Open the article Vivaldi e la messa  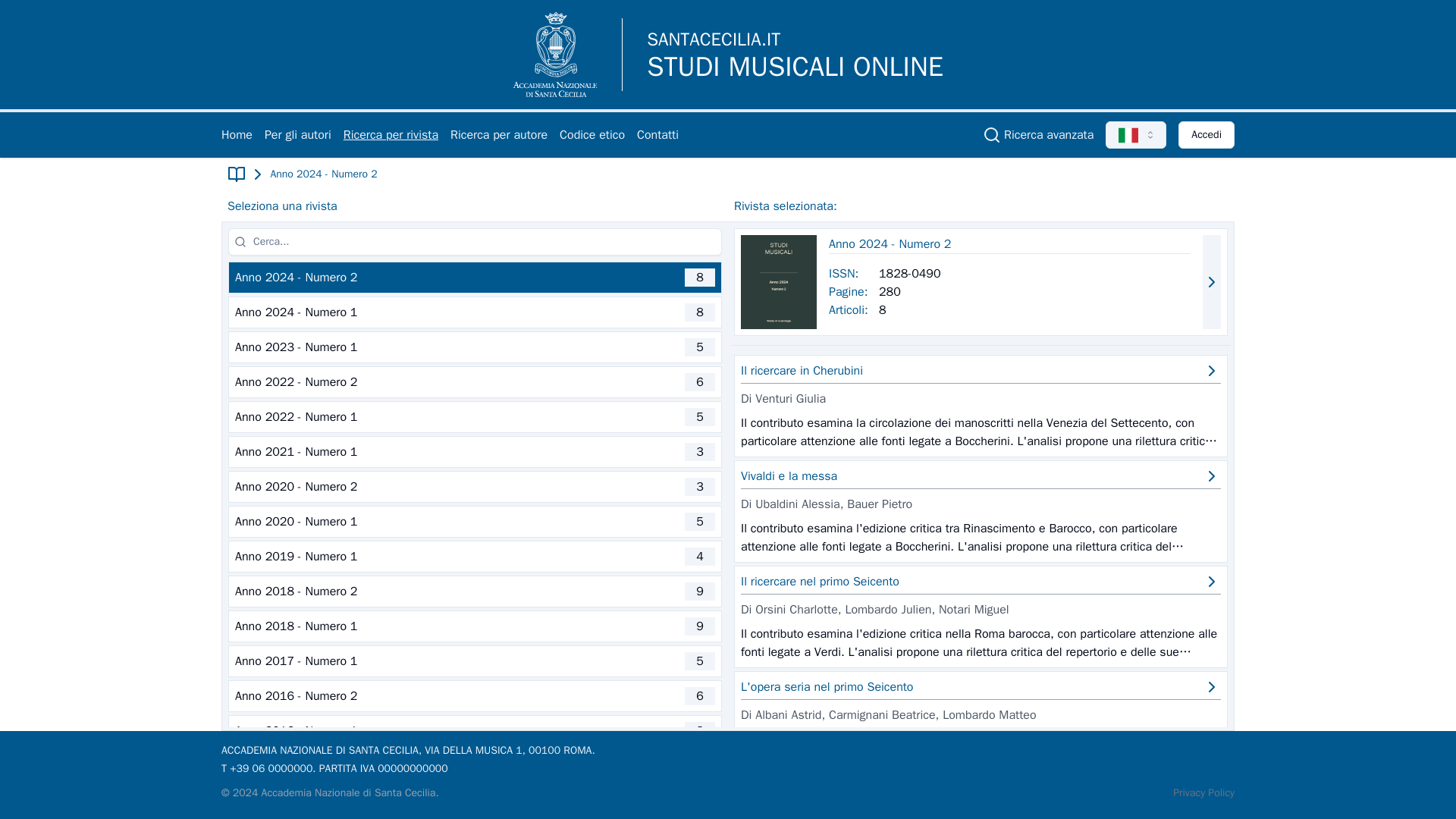click(x=789, y=476)
